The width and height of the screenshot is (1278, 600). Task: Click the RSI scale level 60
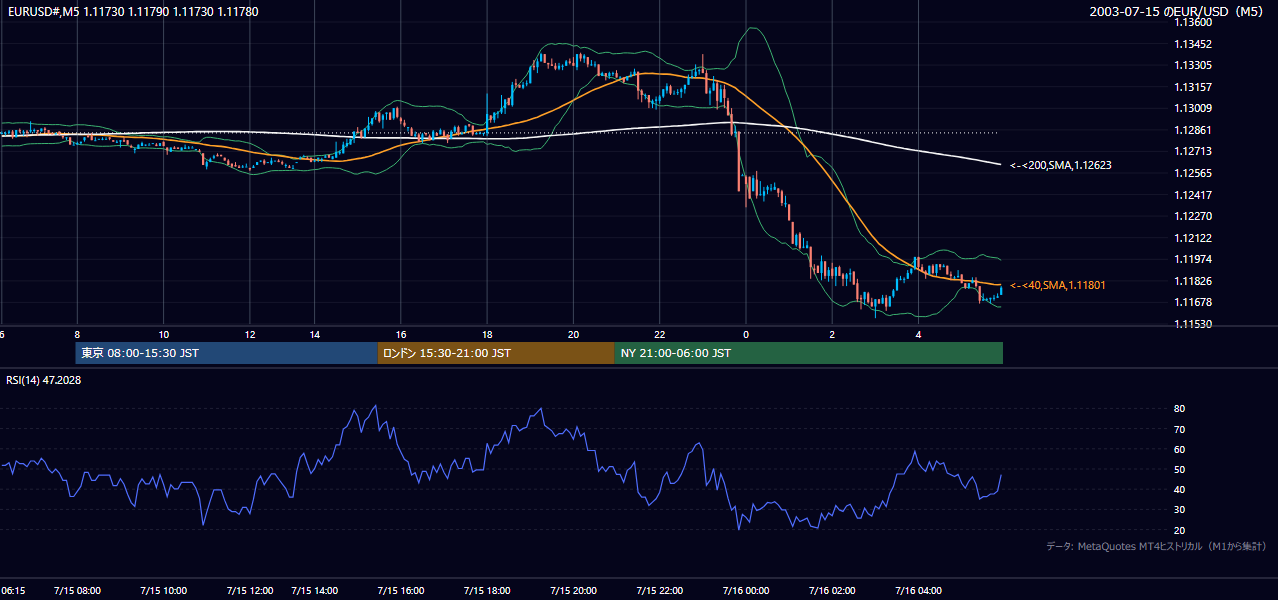tap(1180, 449)
